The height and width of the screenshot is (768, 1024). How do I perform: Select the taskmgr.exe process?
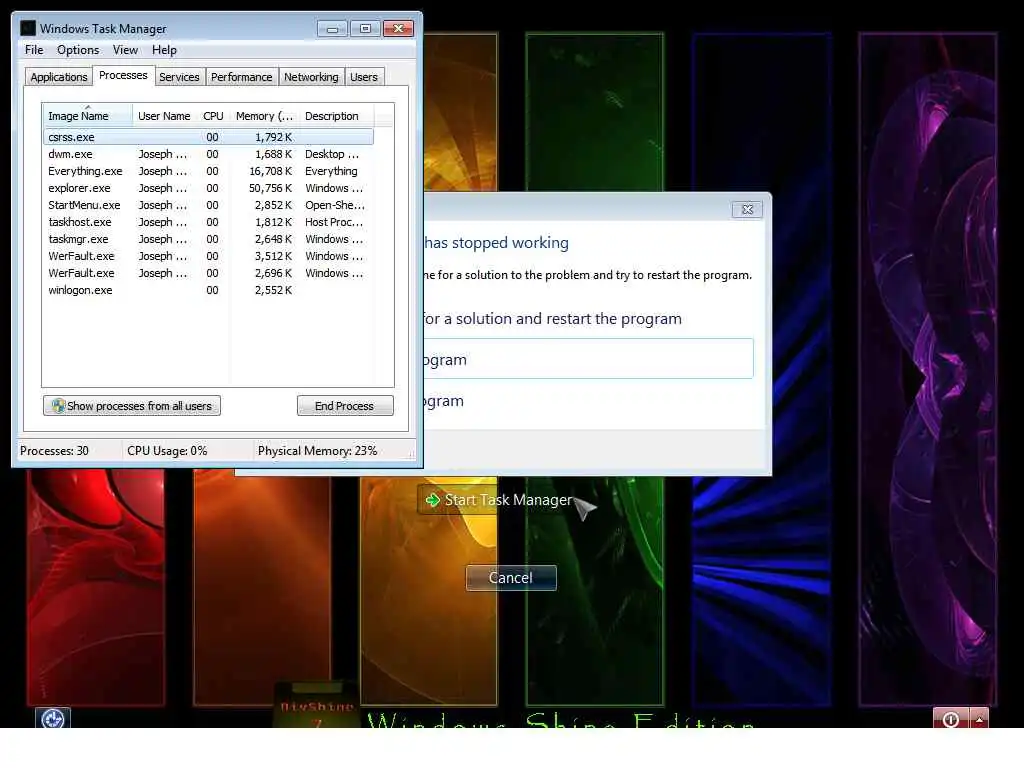pos(208,239)
